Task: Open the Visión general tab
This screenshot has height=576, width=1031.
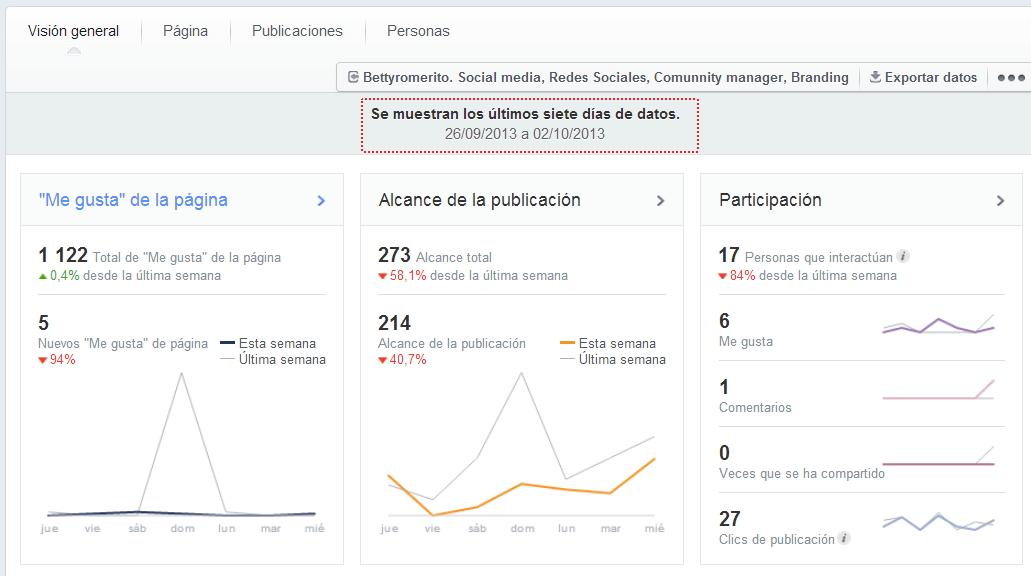Action: tap(73, 31)
